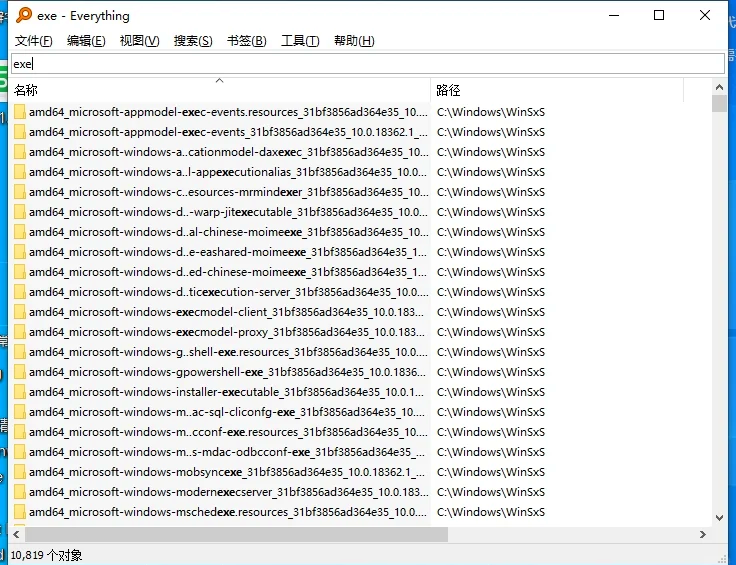This screenshot has width=736, height=565.
Task: Open the 文件(F) menu
Action: [x=33, y=41]
